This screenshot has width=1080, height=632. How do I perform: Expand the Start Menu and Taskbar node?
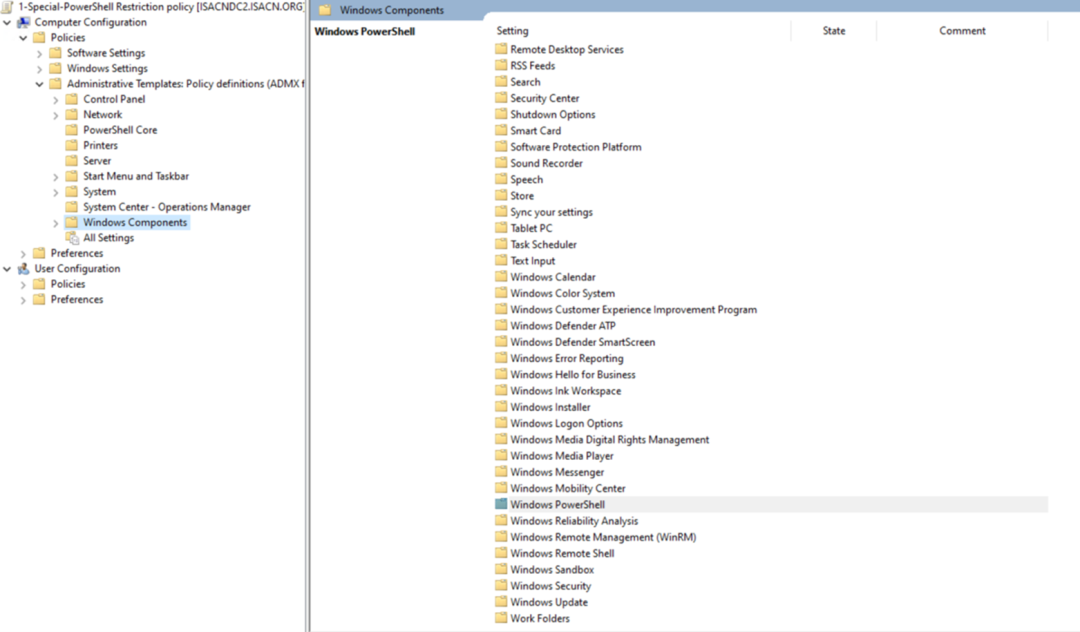[x=56, y=177]
